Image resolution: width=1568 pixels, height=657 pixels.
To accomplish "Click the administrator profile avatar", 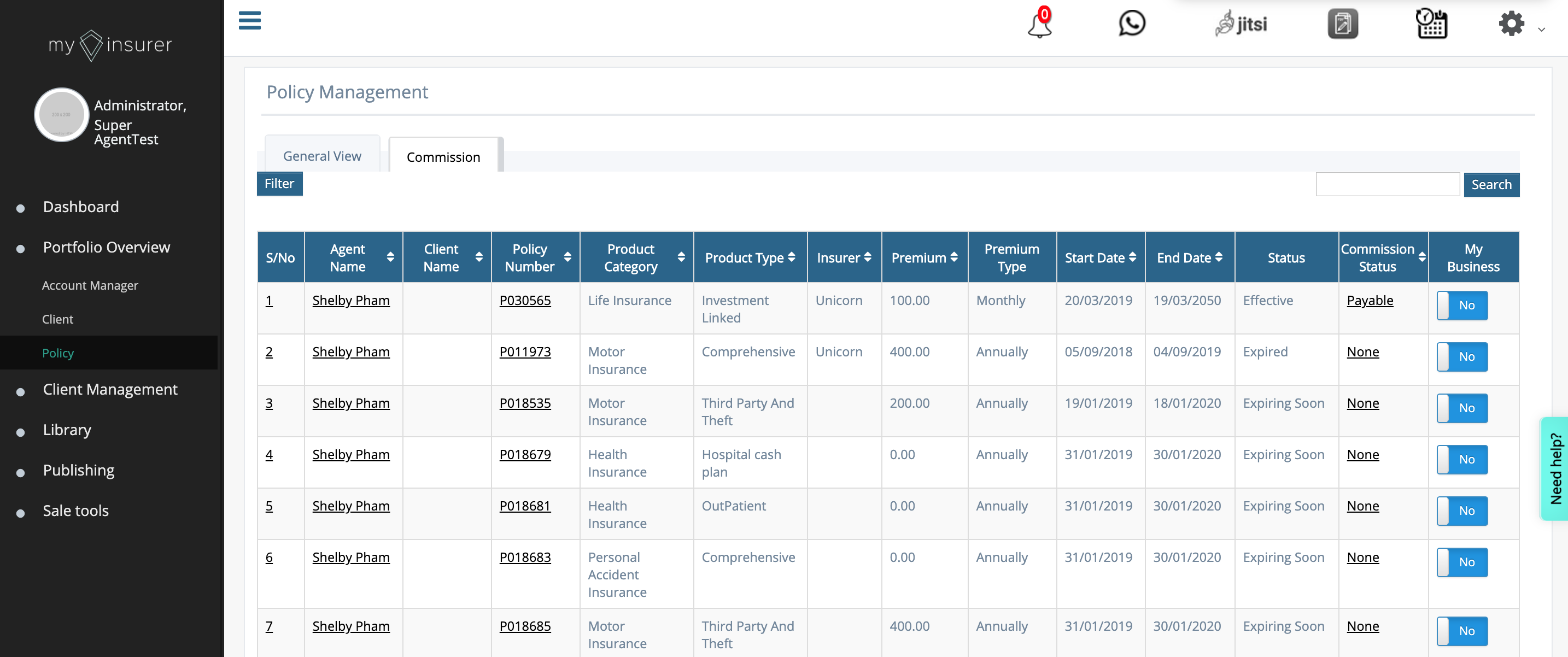I will pos(61,115).
